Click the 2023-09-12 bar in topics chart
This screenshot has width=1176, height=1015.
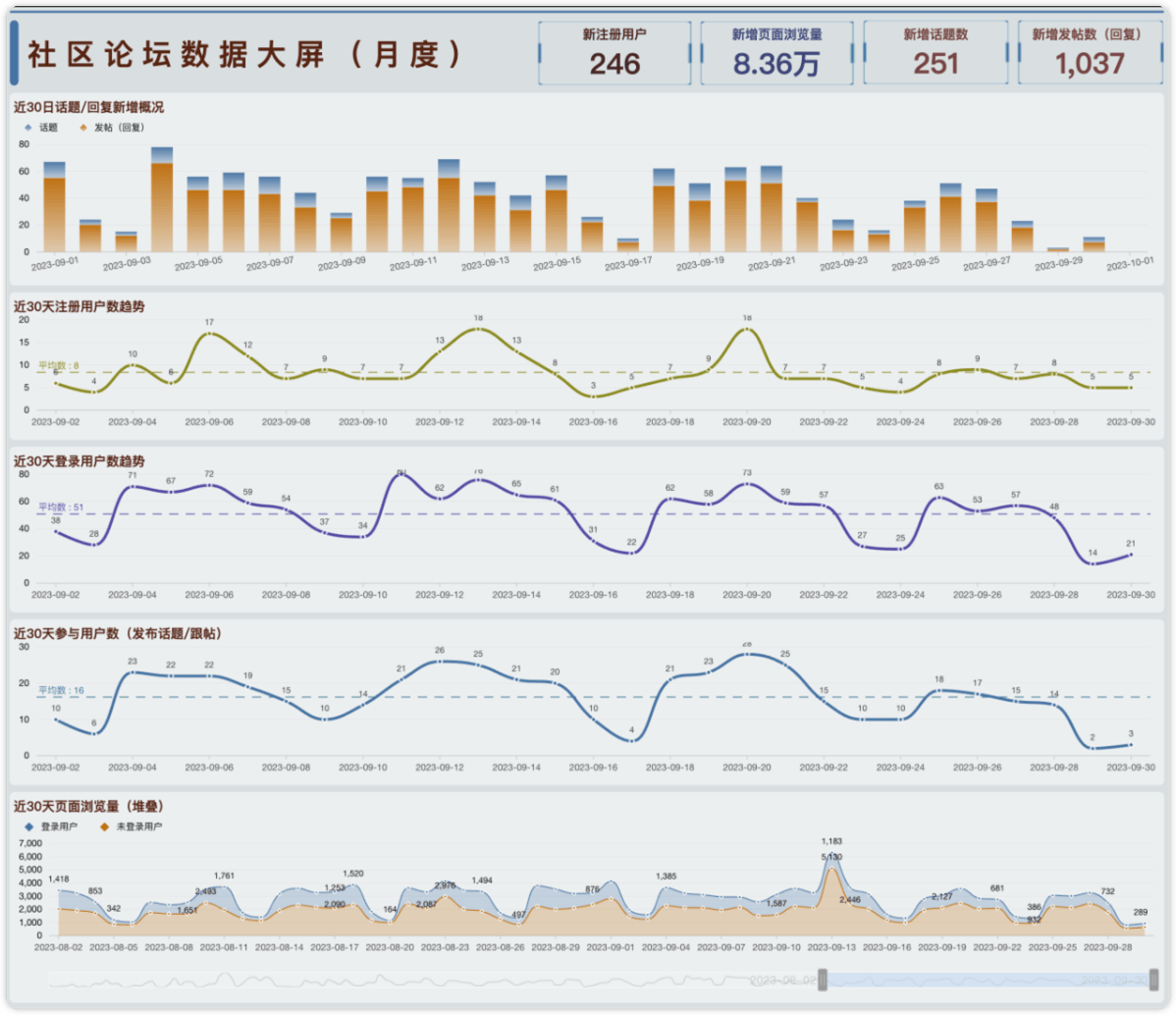(x=449, y=205)
